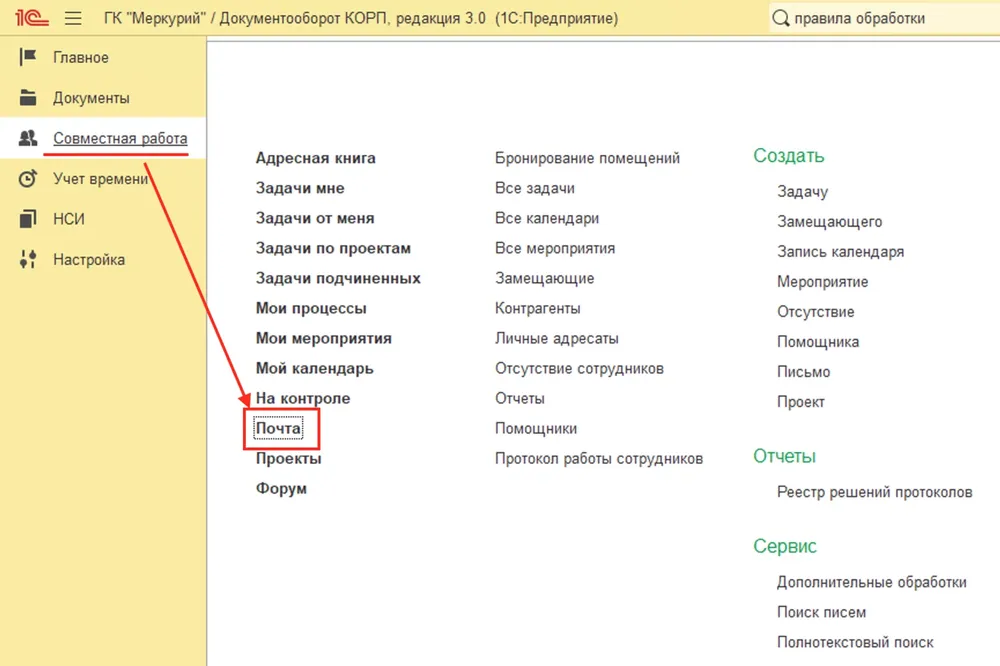Open the Документы section
Viewport: 1000px width, 666px height.
point(91,98)
